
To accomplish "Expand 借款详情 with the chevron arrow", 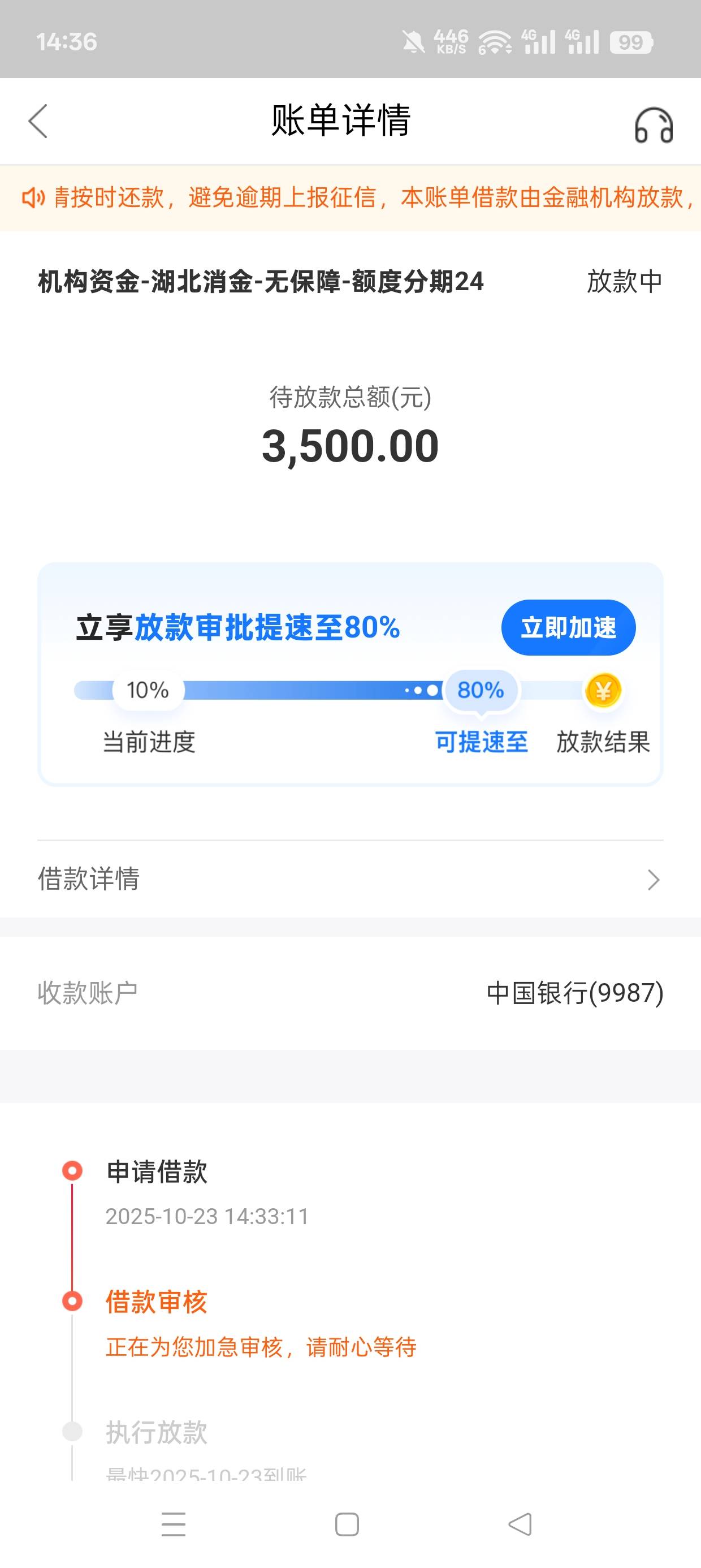I will click(x=654, y=880).
